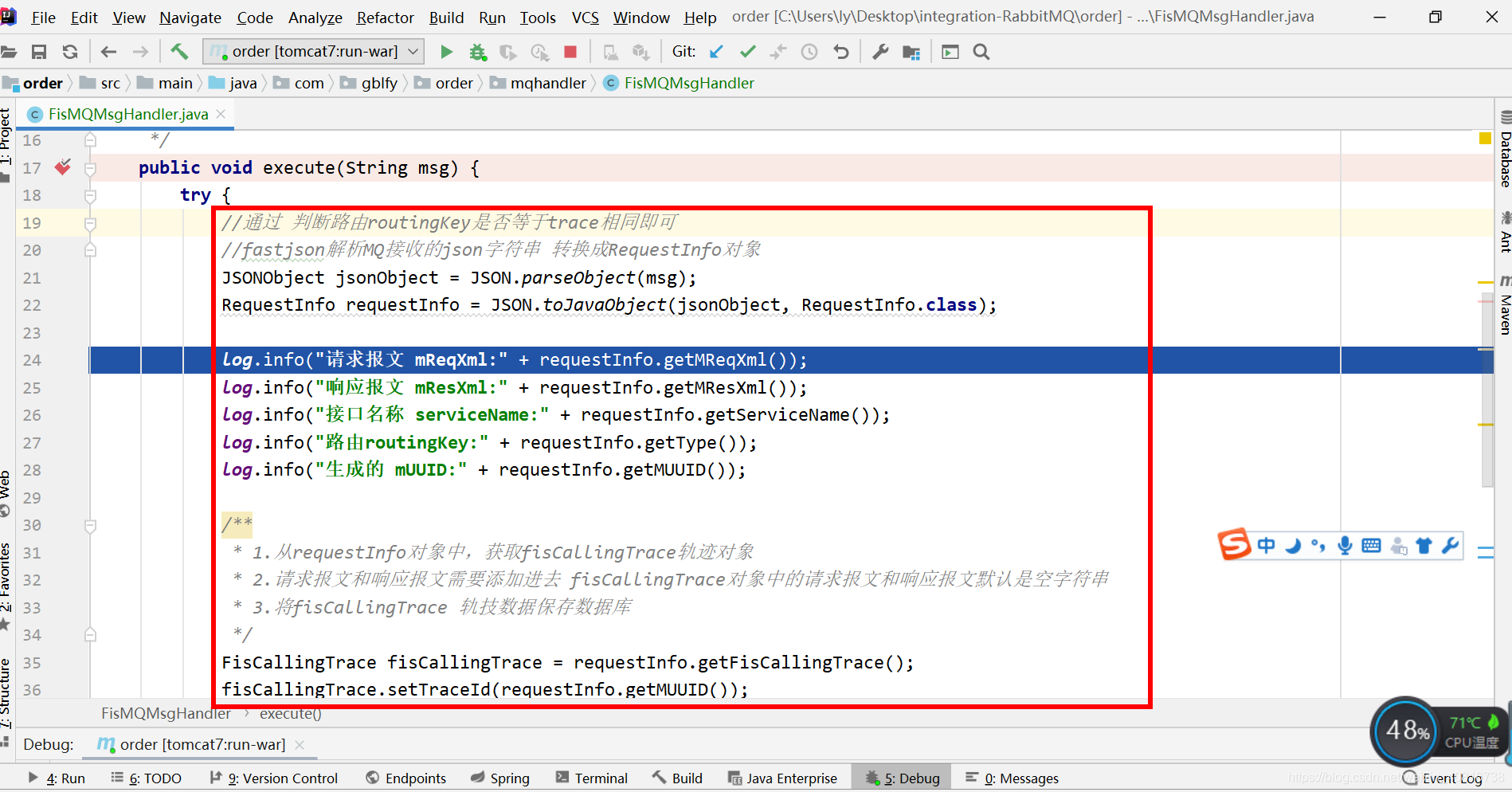Open the VCS menu
The image size is (1512, 792).
pos(586,18)
